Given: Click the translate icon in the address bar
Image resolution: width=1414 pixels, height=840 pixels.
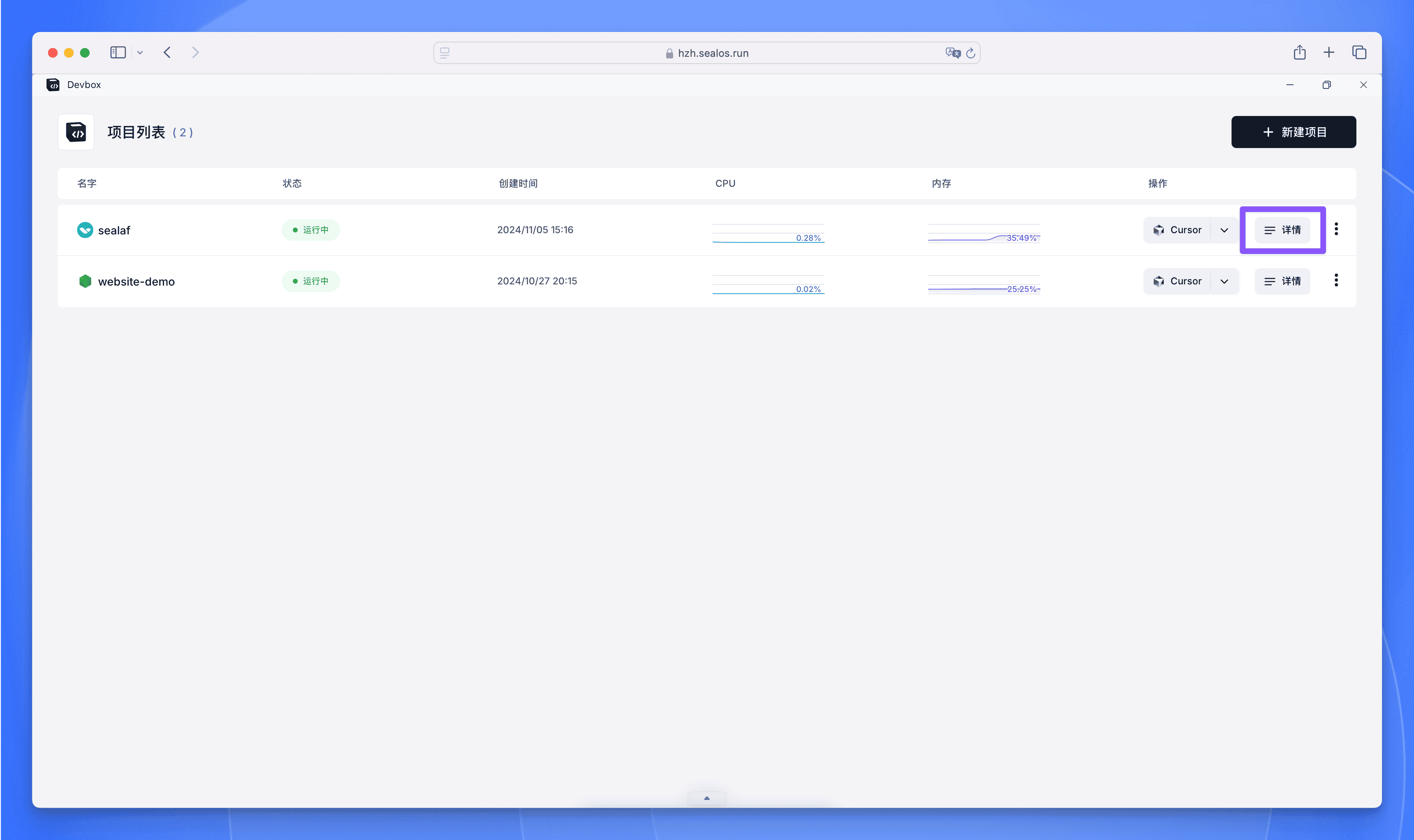Looking at the screenshot, I should pyautogui.click(x=952, y=53).
